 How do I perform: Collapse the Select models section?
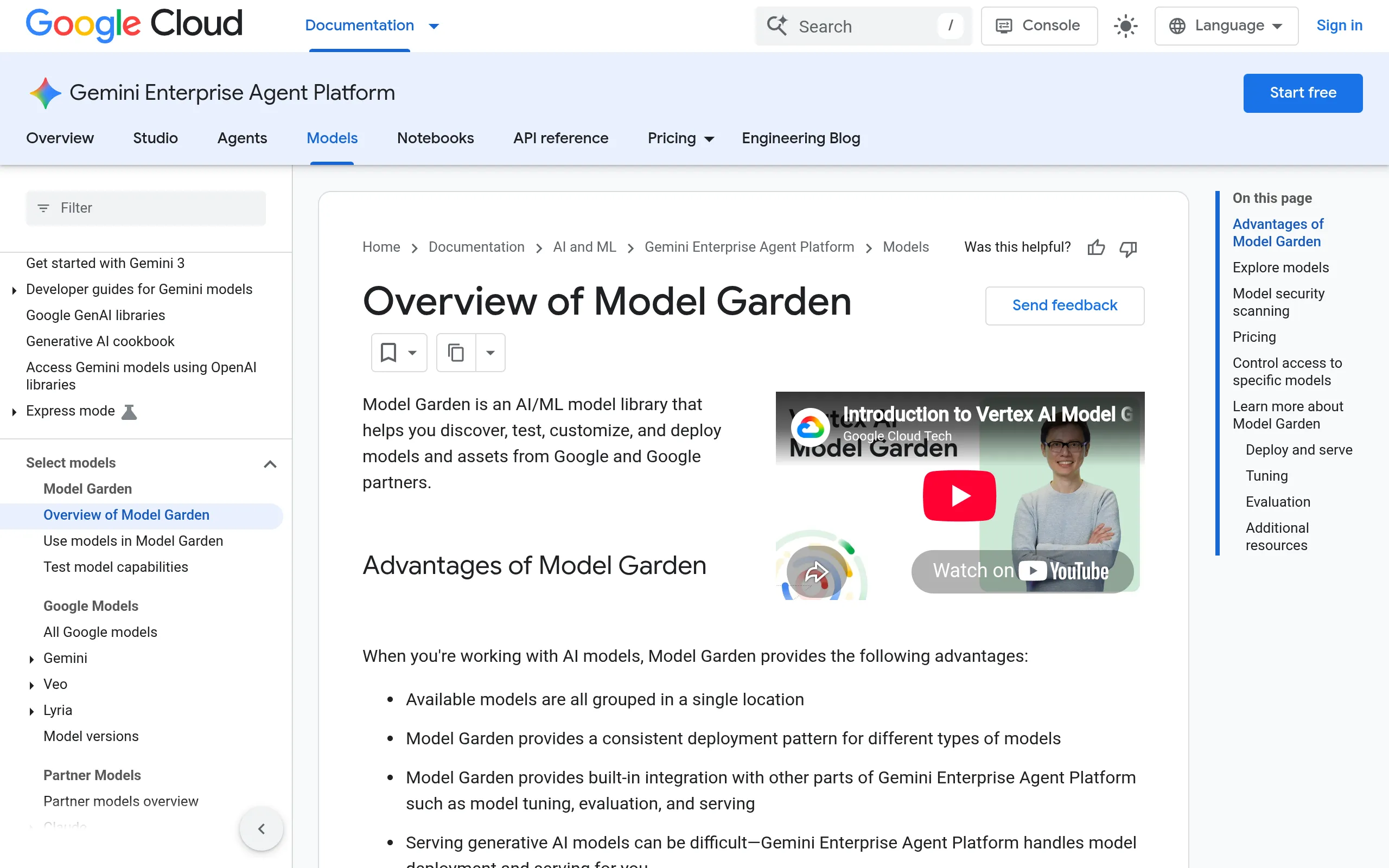[270, 464]
